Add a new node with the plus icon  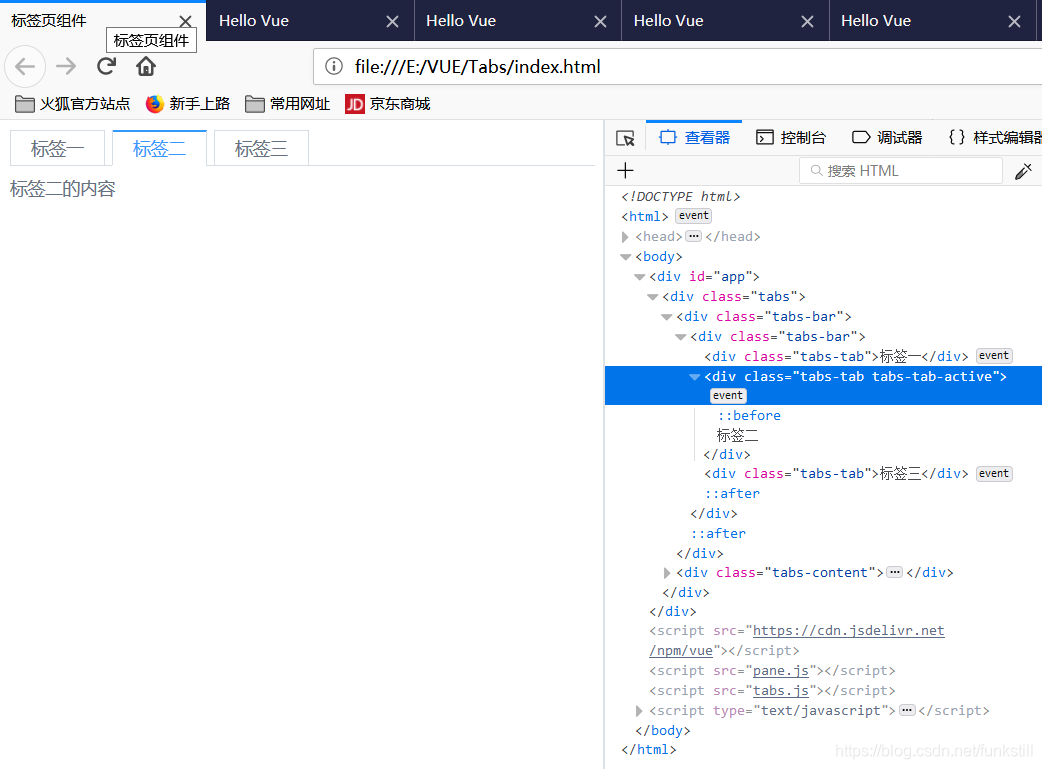click(x=625, y=171)
